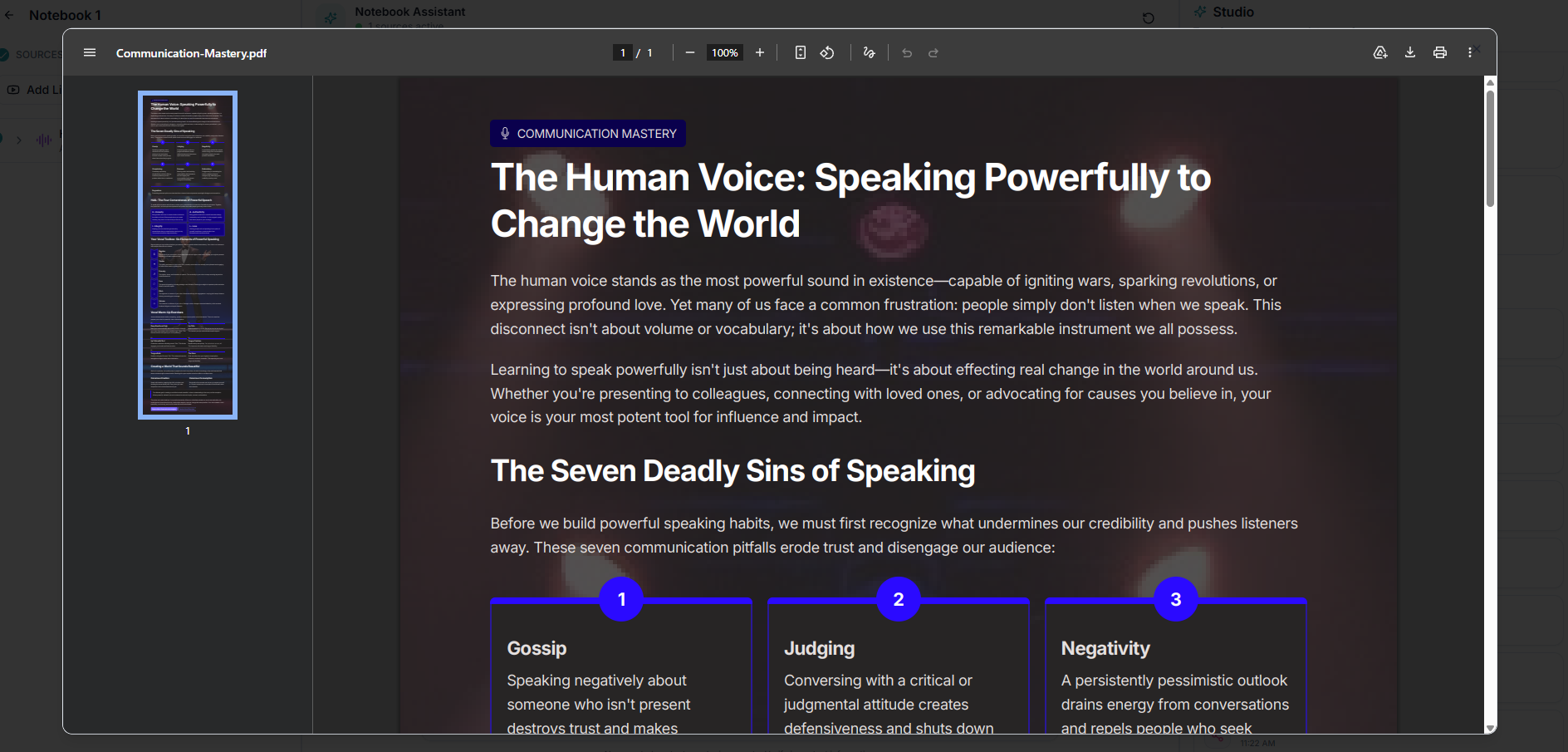Click the fit to page icon

click(x=800, y=52)
